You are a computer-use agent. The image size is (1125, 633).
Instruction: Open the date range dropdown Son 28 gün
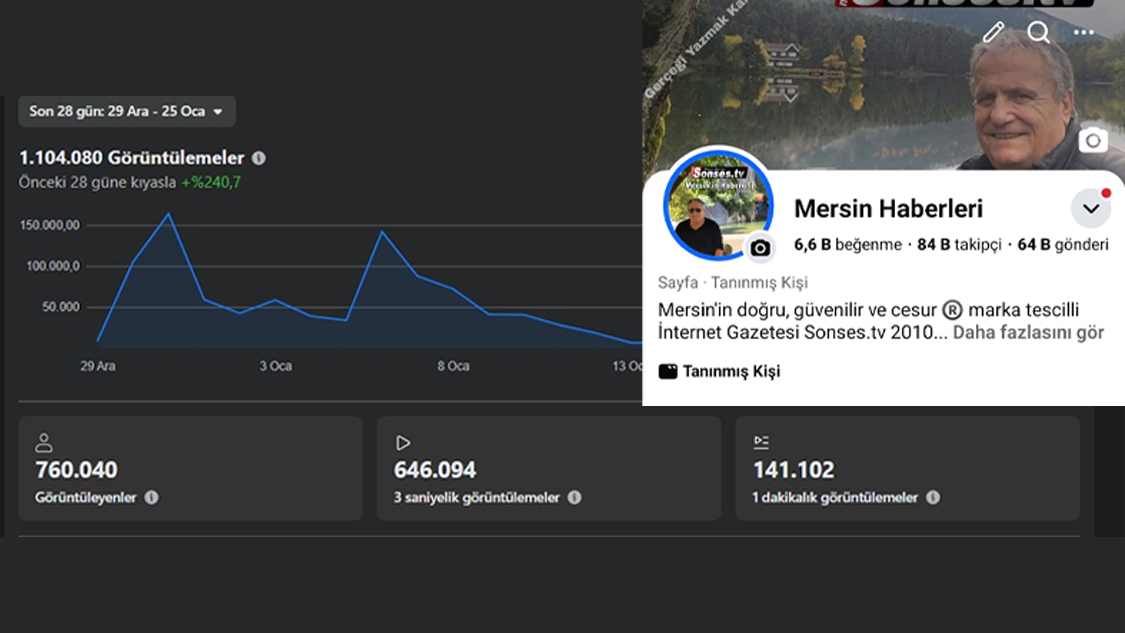point(127,111)
